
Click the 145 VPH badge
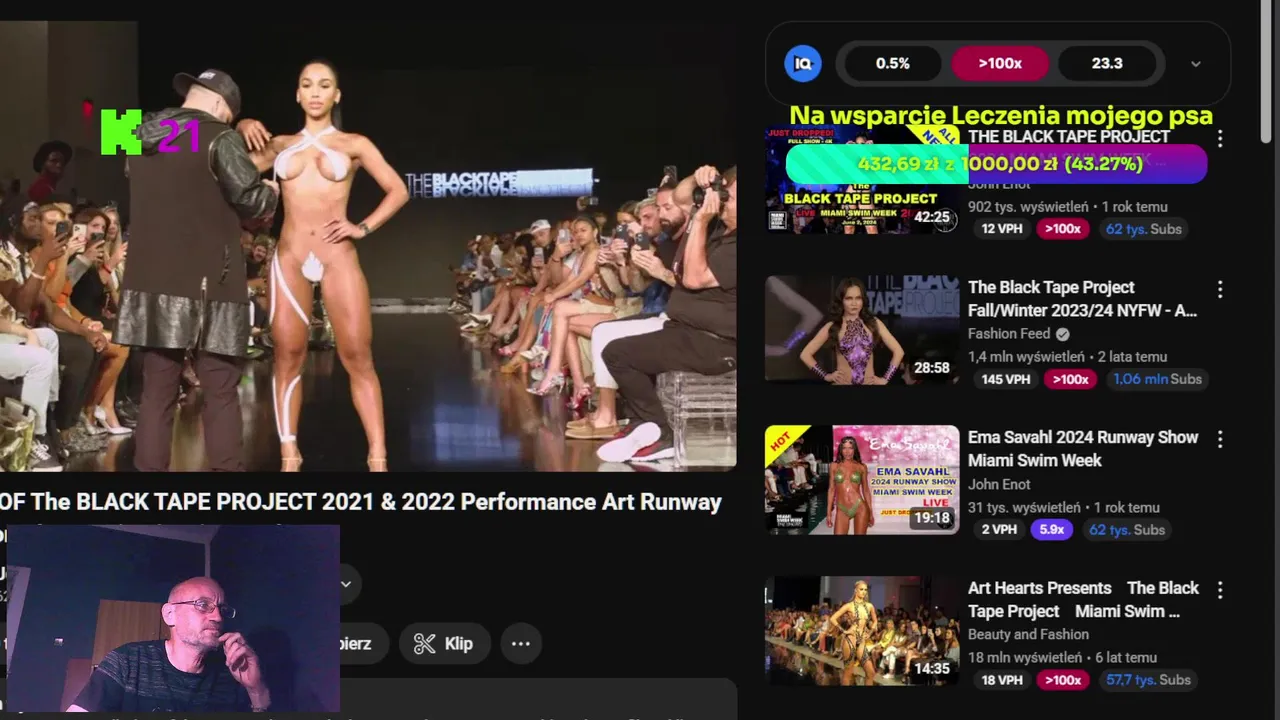click(x=1005, y=379)
